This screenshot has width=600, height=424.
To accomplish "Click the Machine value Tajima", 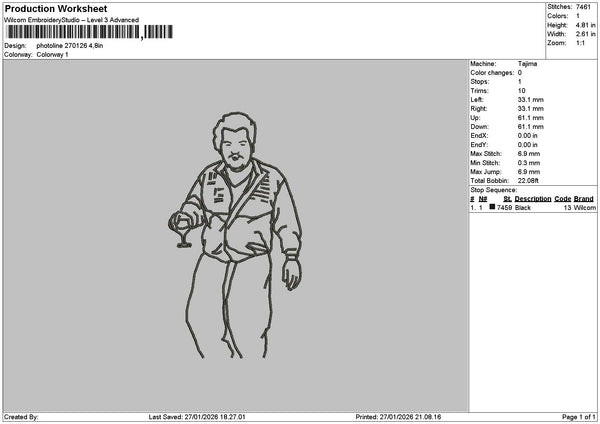I will point(527,64).
